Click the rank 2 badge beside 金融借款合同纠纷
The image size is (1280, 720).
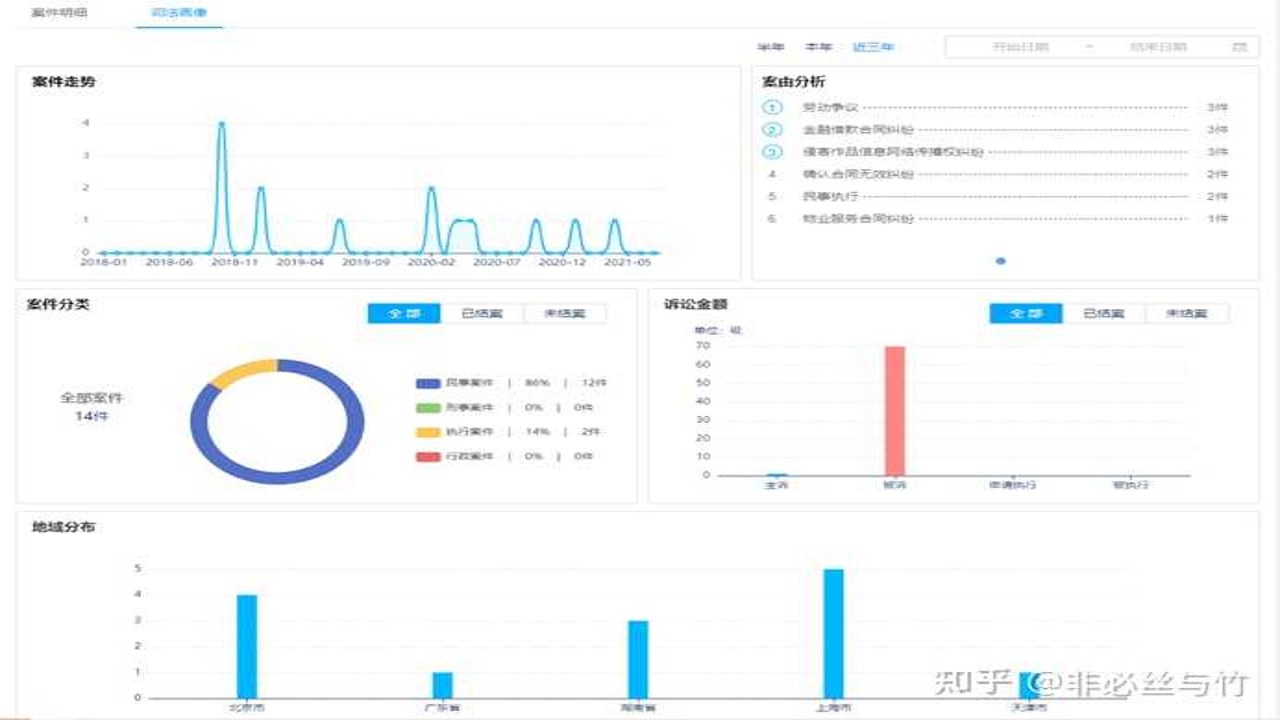(771, 130)
